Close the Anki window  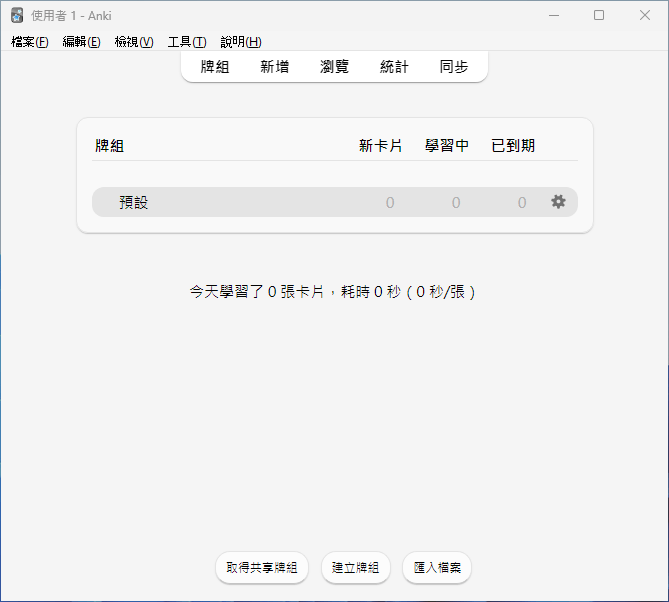(x=645, y=15)
